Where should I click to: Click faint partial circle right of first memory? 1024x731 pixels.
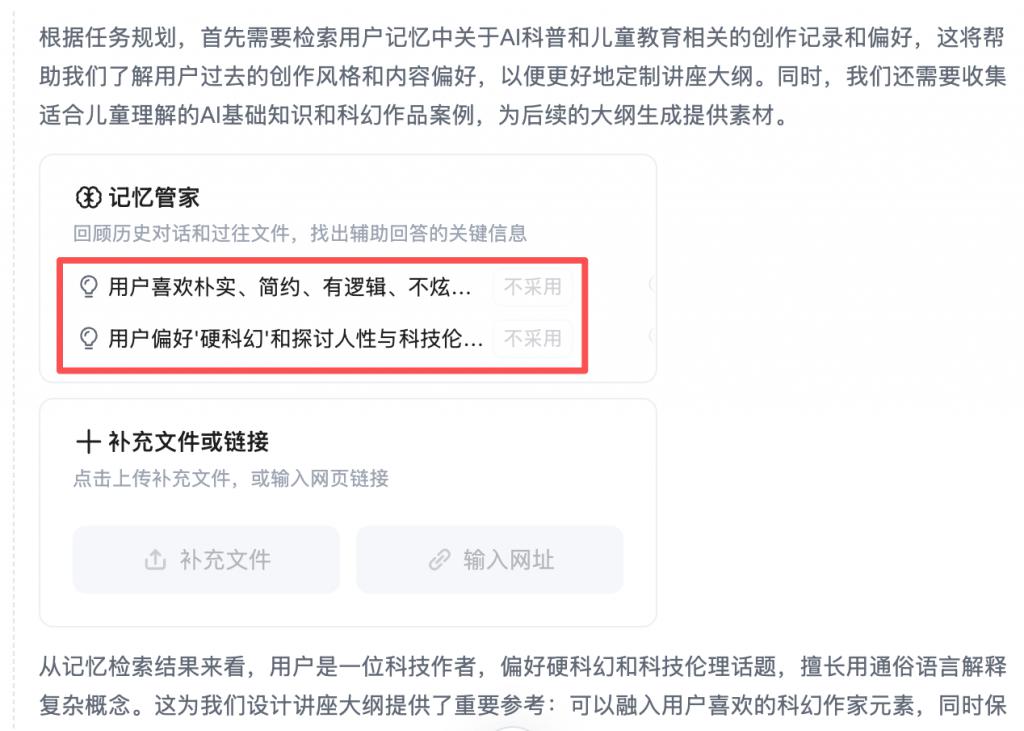pos(652,285)
